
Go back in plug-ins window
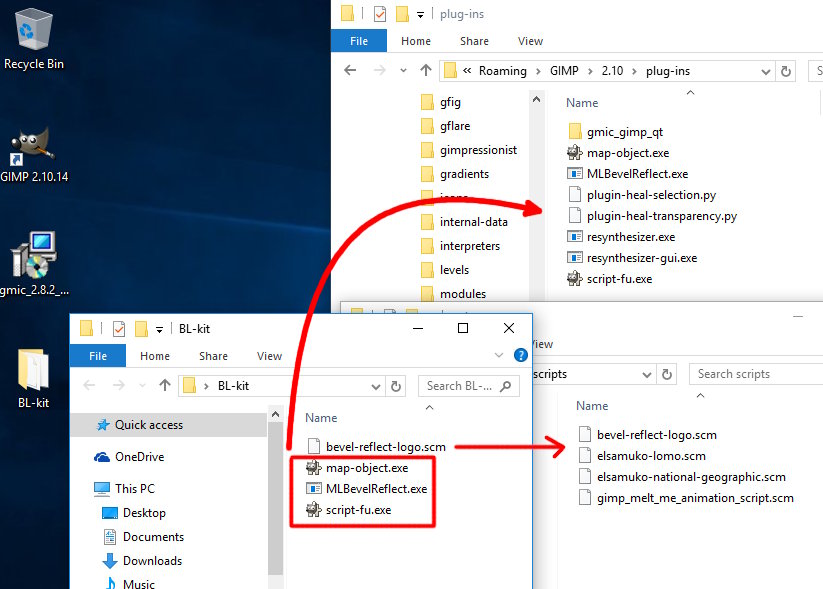coord(350,70)
